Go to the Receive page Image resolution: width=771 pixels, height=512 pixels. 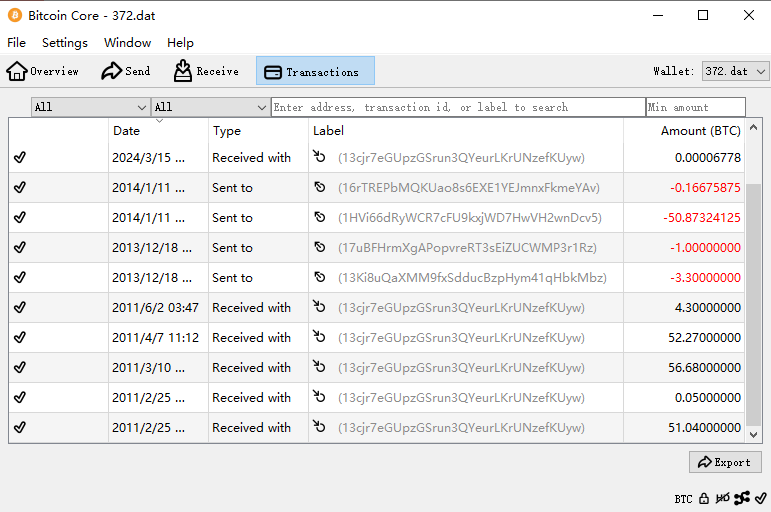tap(206, 71)
